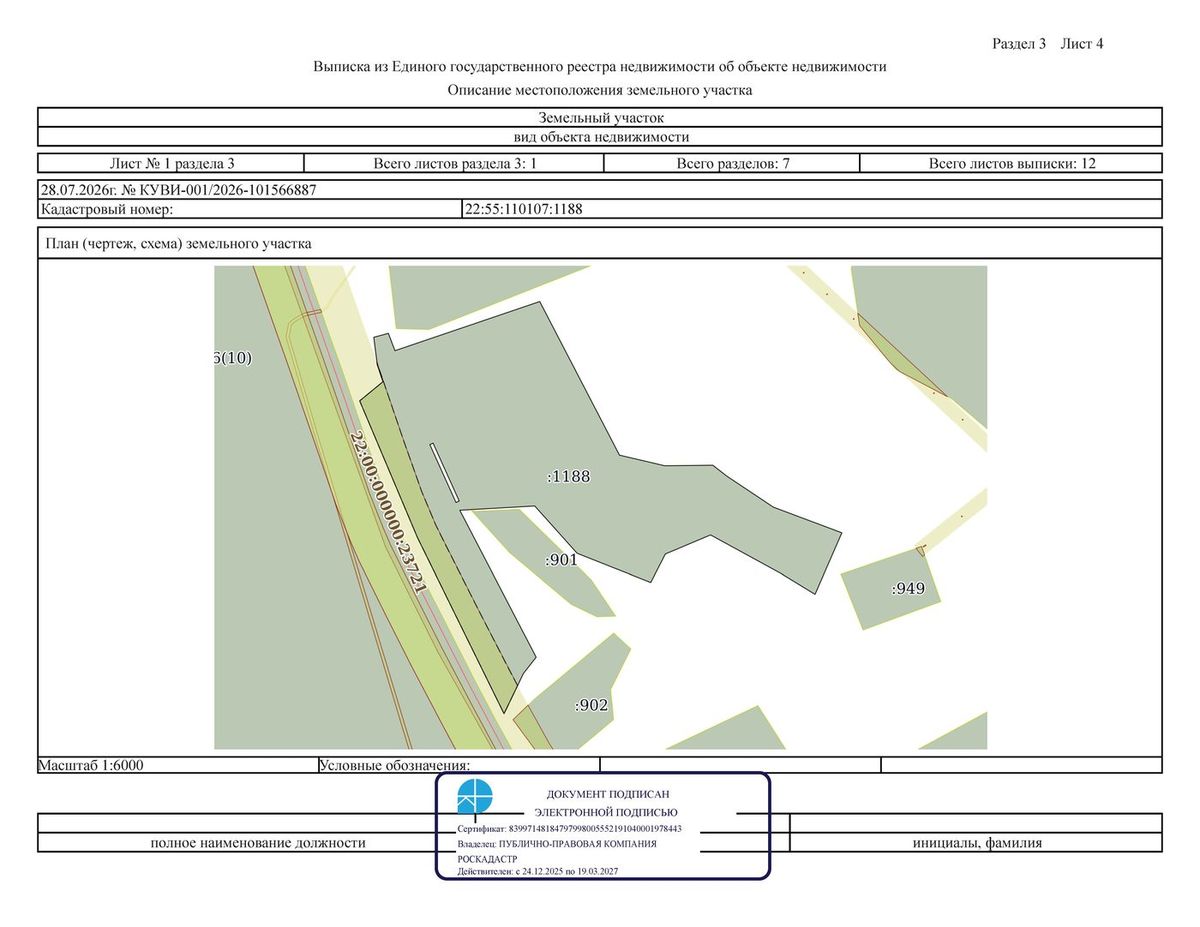This screenshot has width=1200, height=927.
Task: Select the 'Кадастровый номер:' label
Action: pyautogui.click(x=107, y=209)
